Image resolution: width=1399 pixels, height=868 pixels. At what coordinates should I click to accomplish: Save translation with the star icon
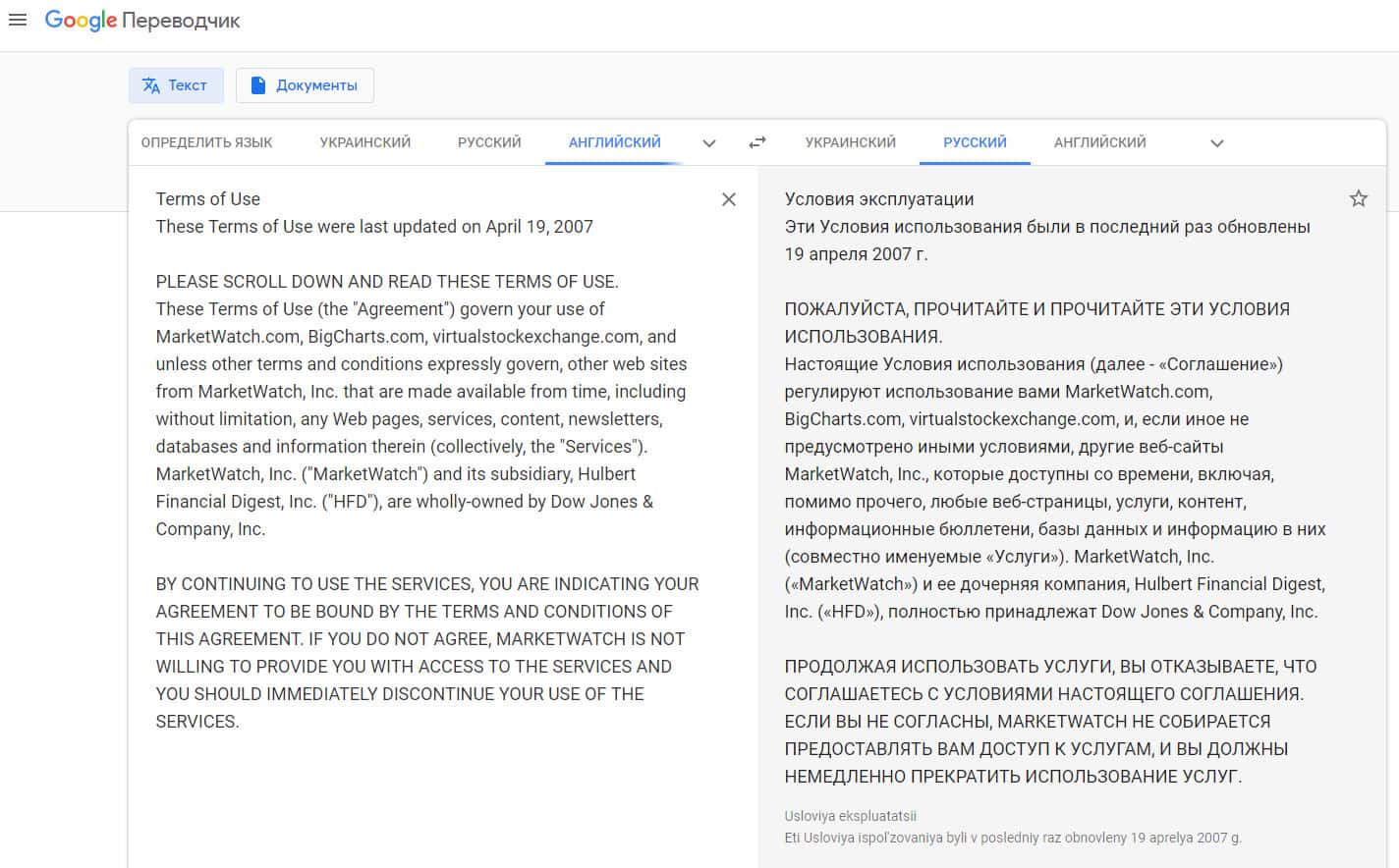pos(1359,198)
